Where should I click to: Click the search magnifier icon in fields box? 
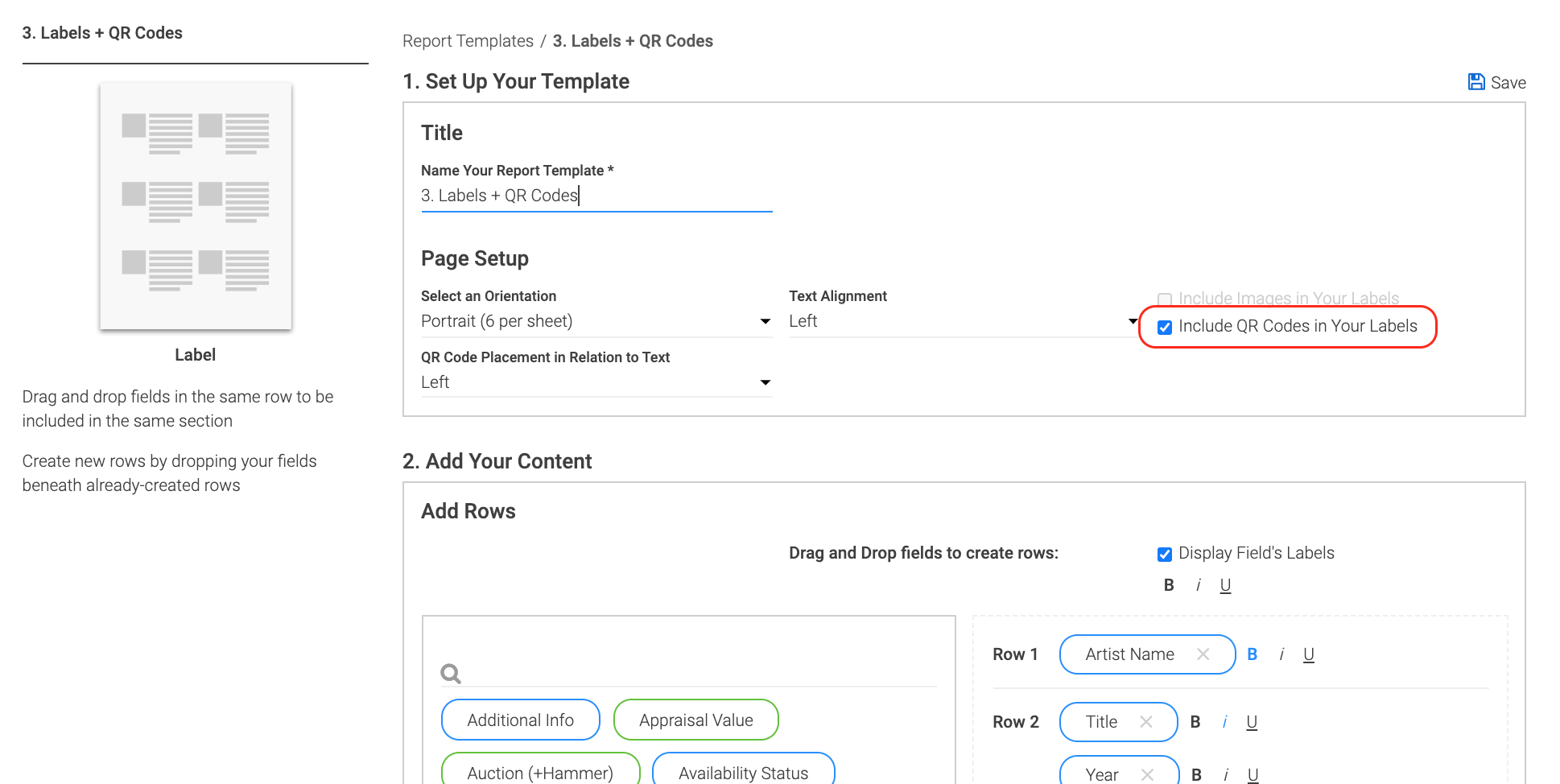[x=451, y=673]
